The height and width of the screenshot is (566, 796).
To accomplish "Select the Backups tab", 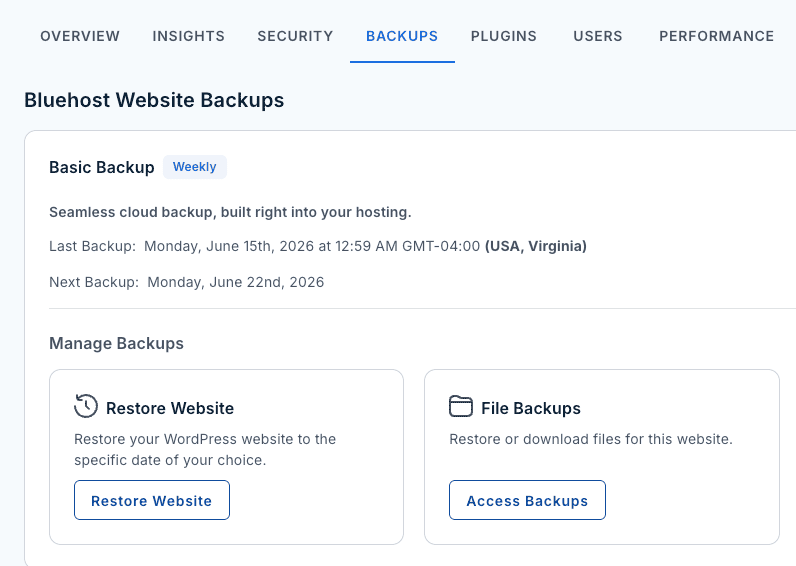I will tap(402, 36).
